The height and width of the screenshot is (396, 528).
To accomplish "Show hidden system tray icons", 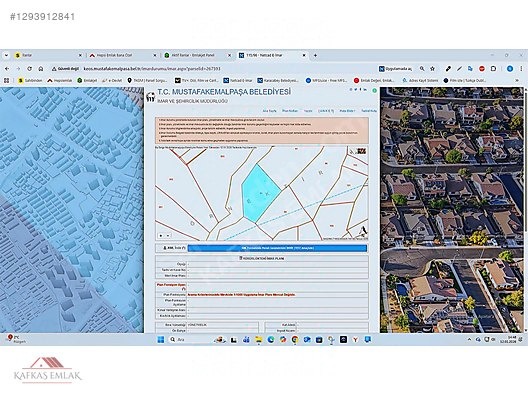I will point(469,340).
